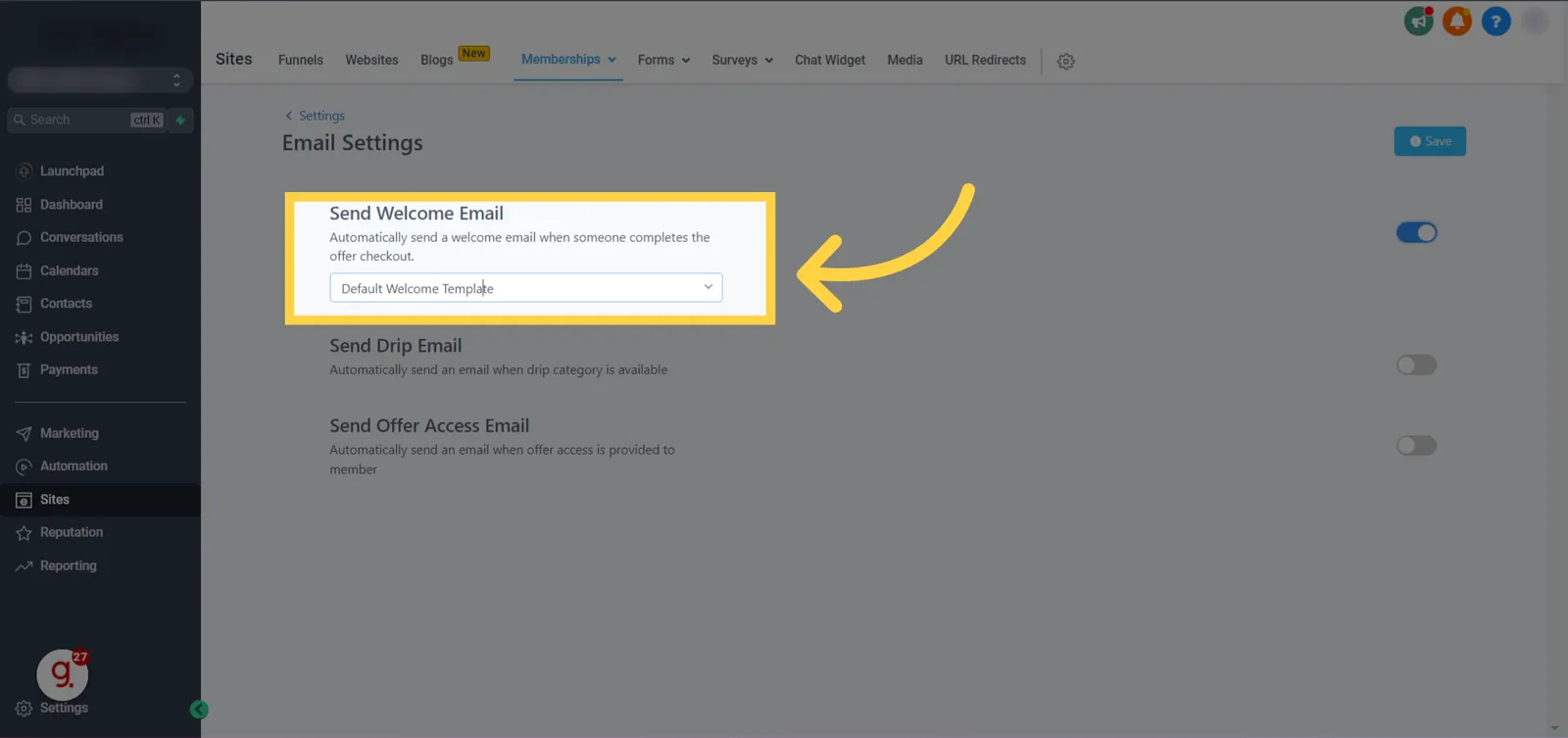The height and width of the screenshot is (738, 1568).
Task: Turn on Send Offer Access Email toggle
Action: (x=1416, y=445)
